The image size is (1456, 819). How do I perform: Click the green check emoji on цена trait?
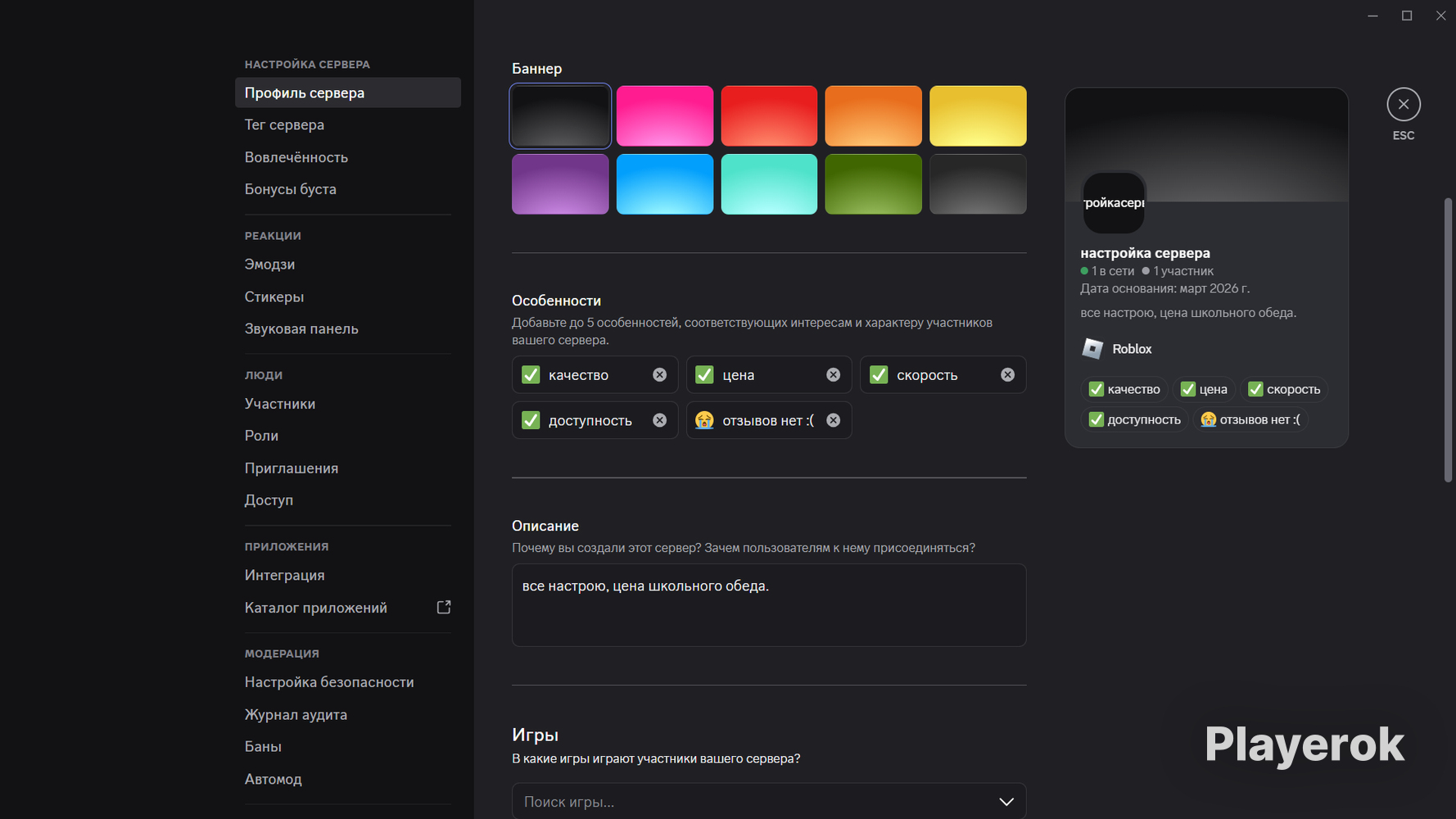click(x=704, y=374)
